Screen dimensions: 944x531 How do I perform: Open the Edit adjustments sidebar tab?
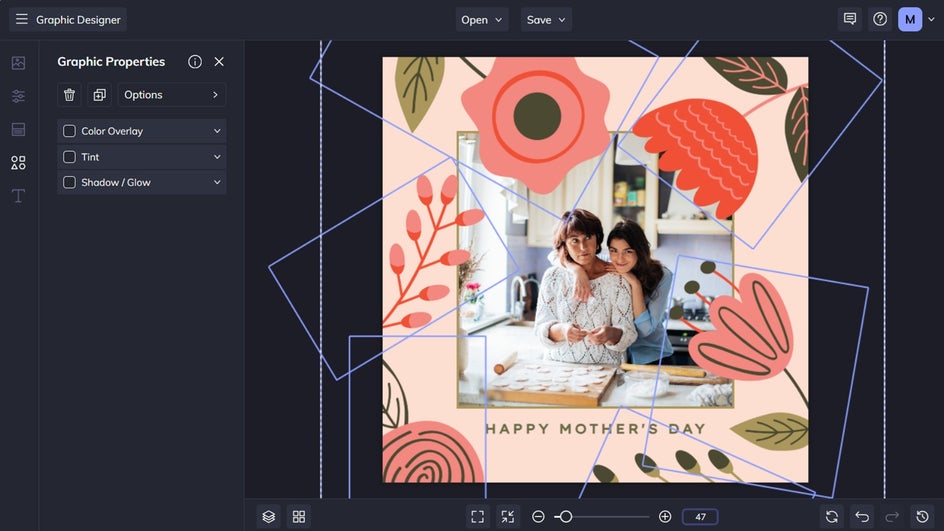18,96
